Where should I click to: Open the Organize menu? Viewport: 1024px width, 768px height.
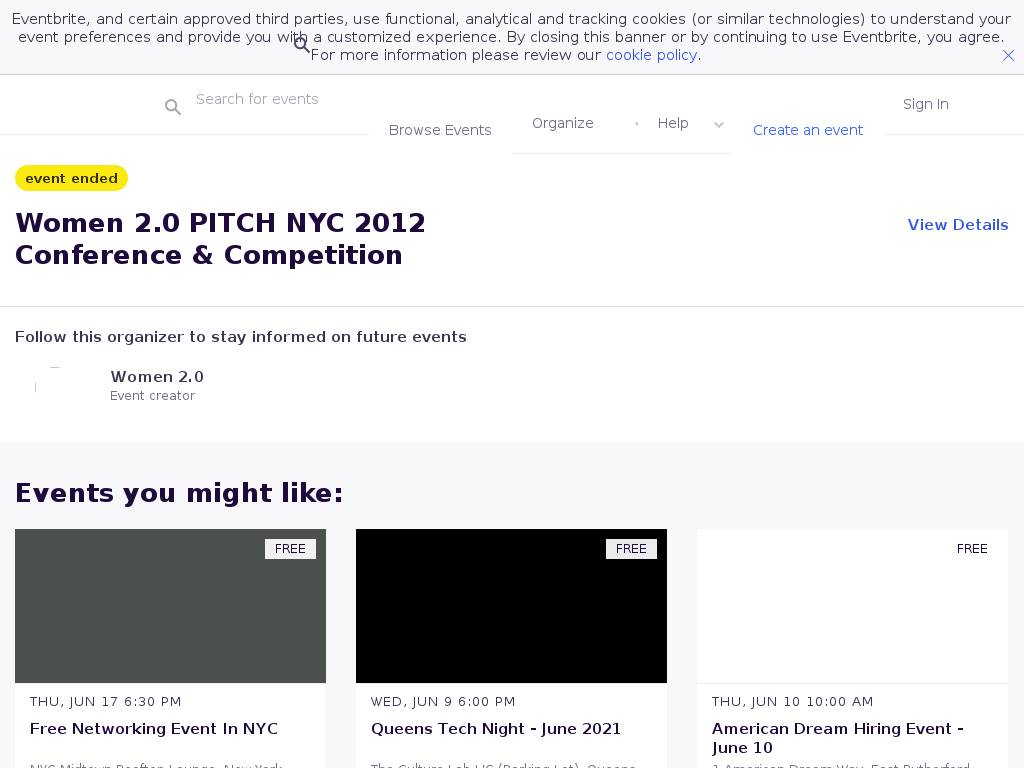pyautogui.click(x=562, y=123)
